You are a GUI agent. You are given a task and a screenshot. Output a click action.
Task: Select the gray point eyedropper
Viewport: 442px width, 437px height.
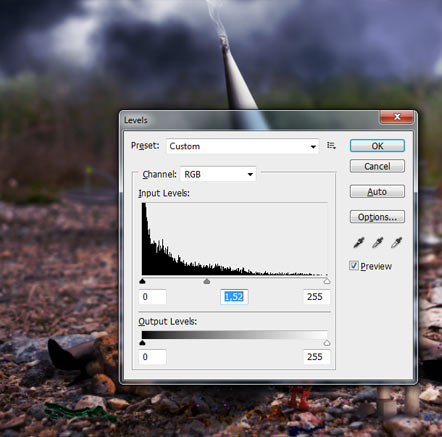(377, 242)
